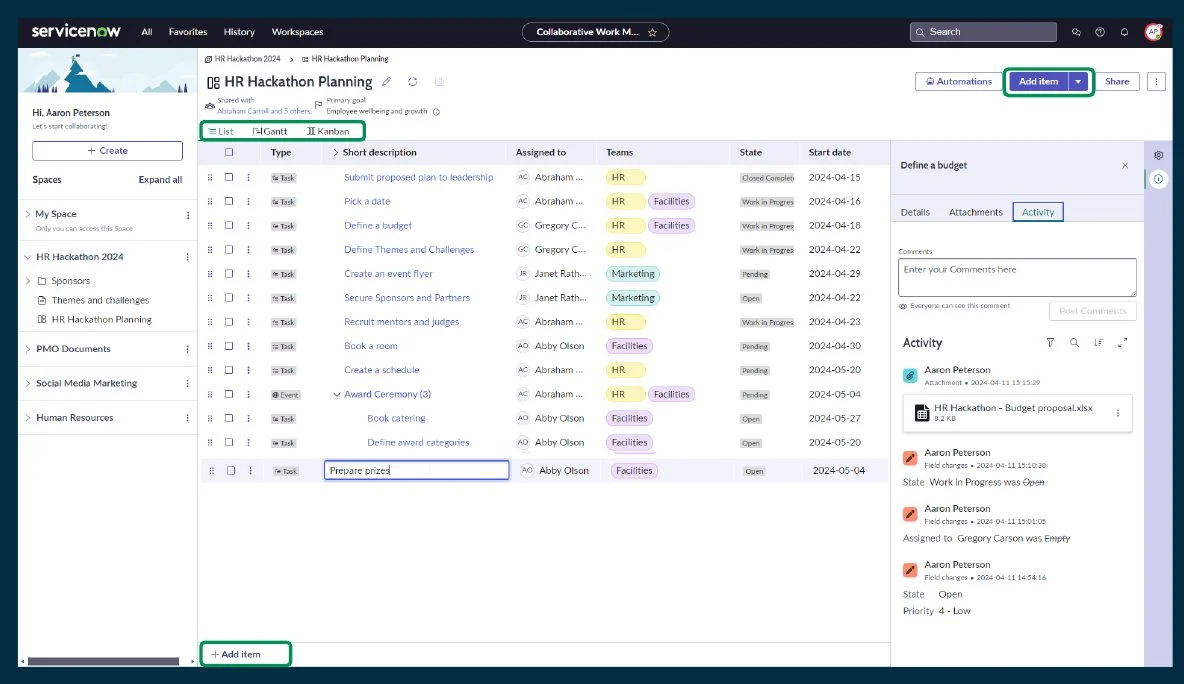Expand the Human Resources space
The width and height of the screenshot is (1184, 684).
(28, 417)
